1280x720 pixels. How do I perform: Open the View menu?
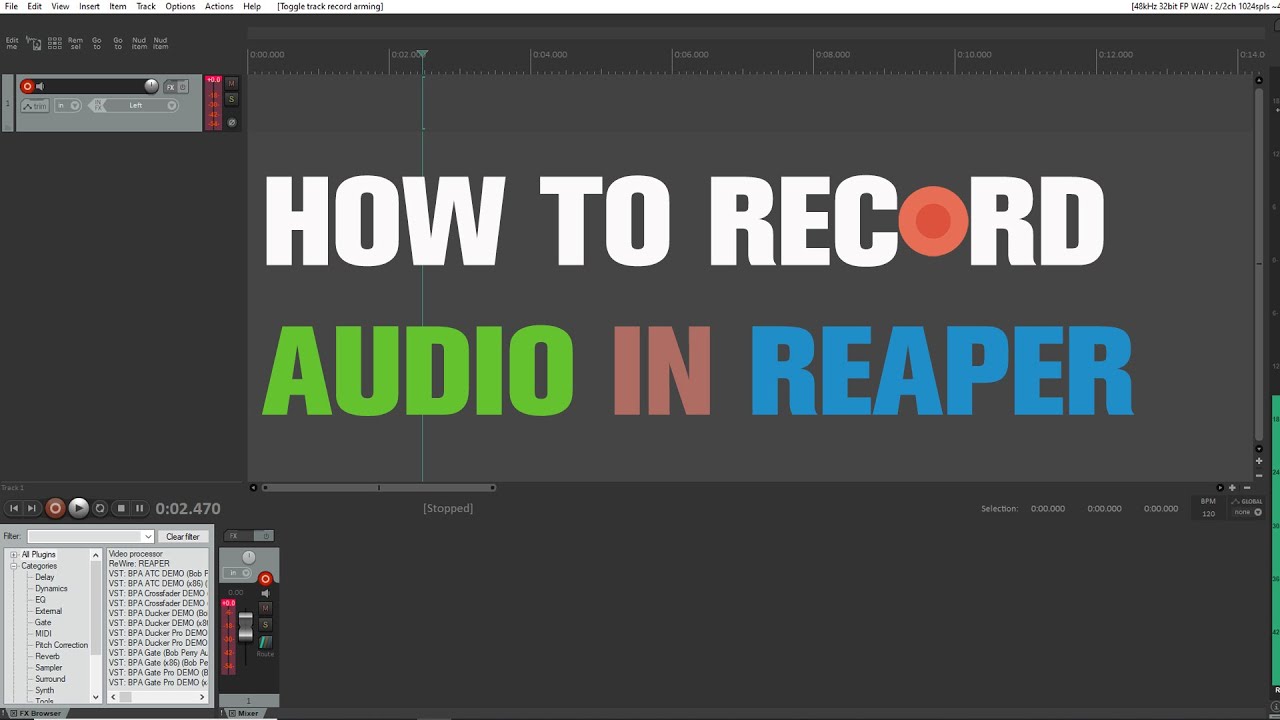[x=60, y=6]
